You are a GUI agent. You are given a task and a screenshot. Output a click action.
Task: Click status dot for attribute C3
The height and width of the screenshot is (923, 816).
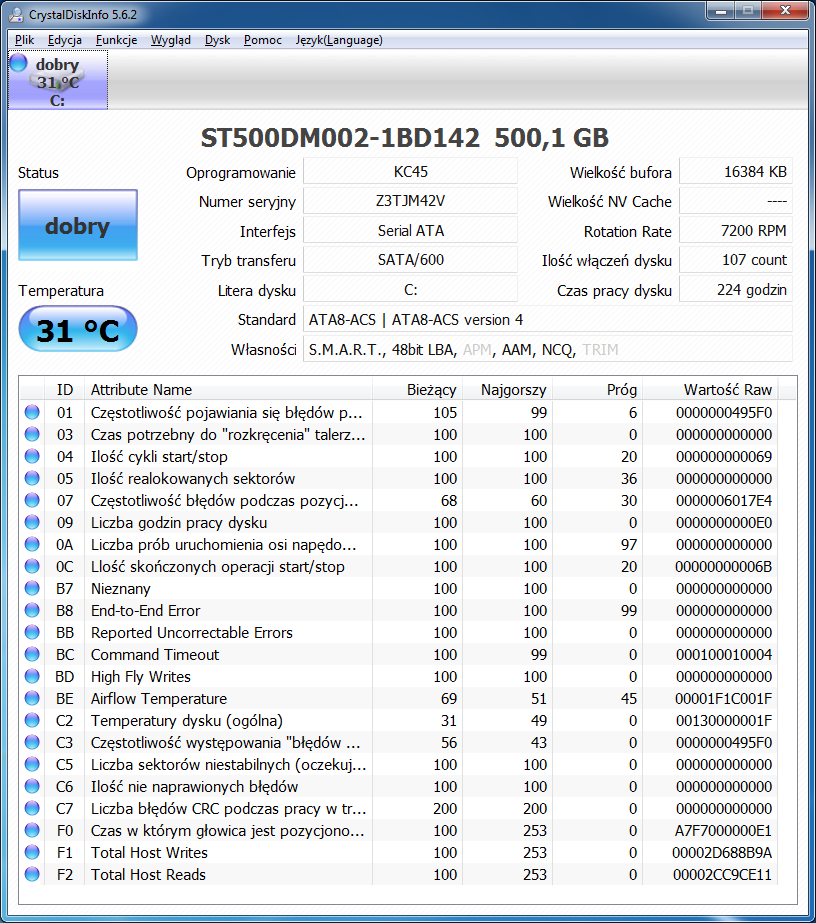[32, 742]
